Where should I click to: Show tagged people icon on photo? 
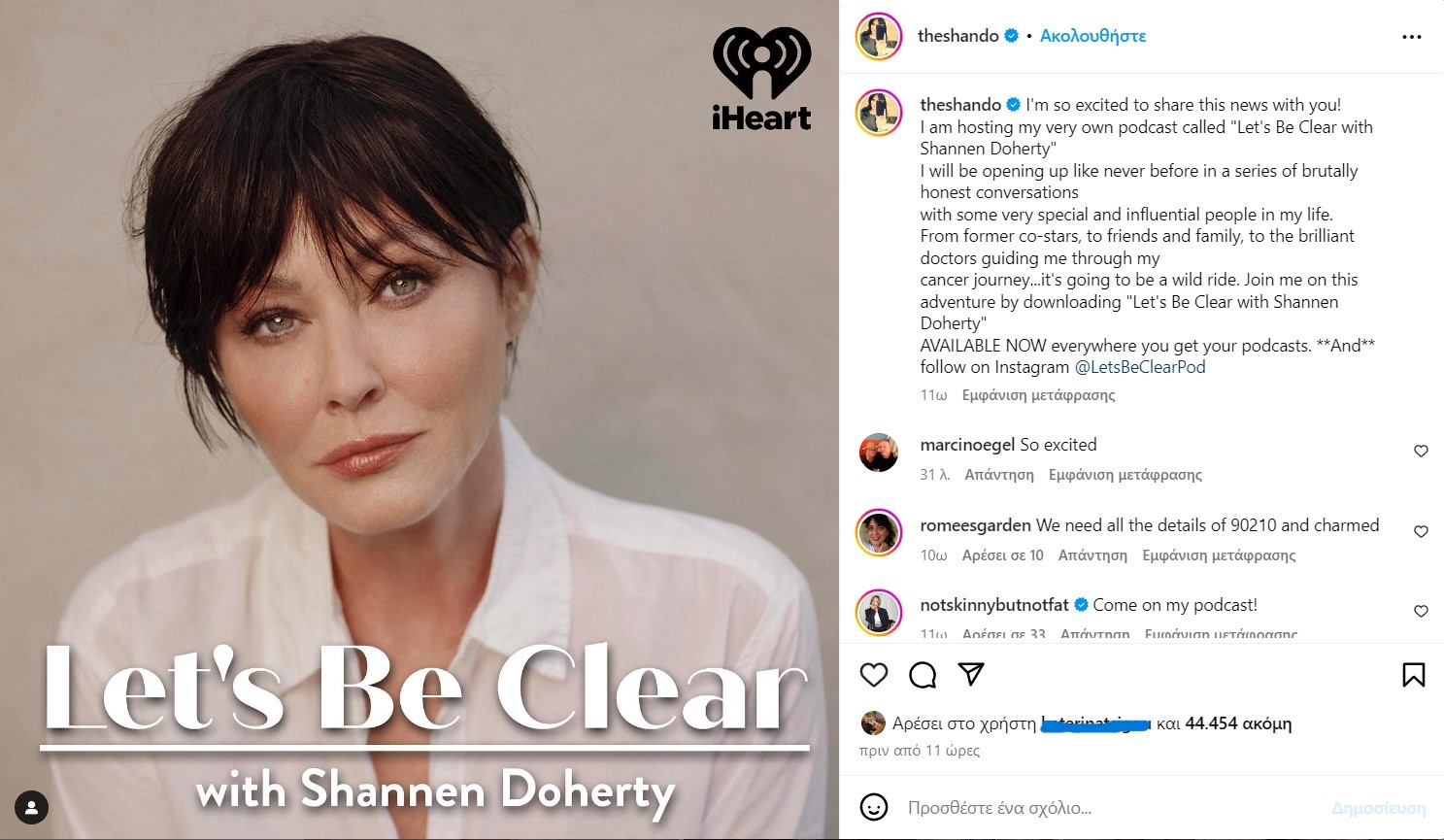32,807
